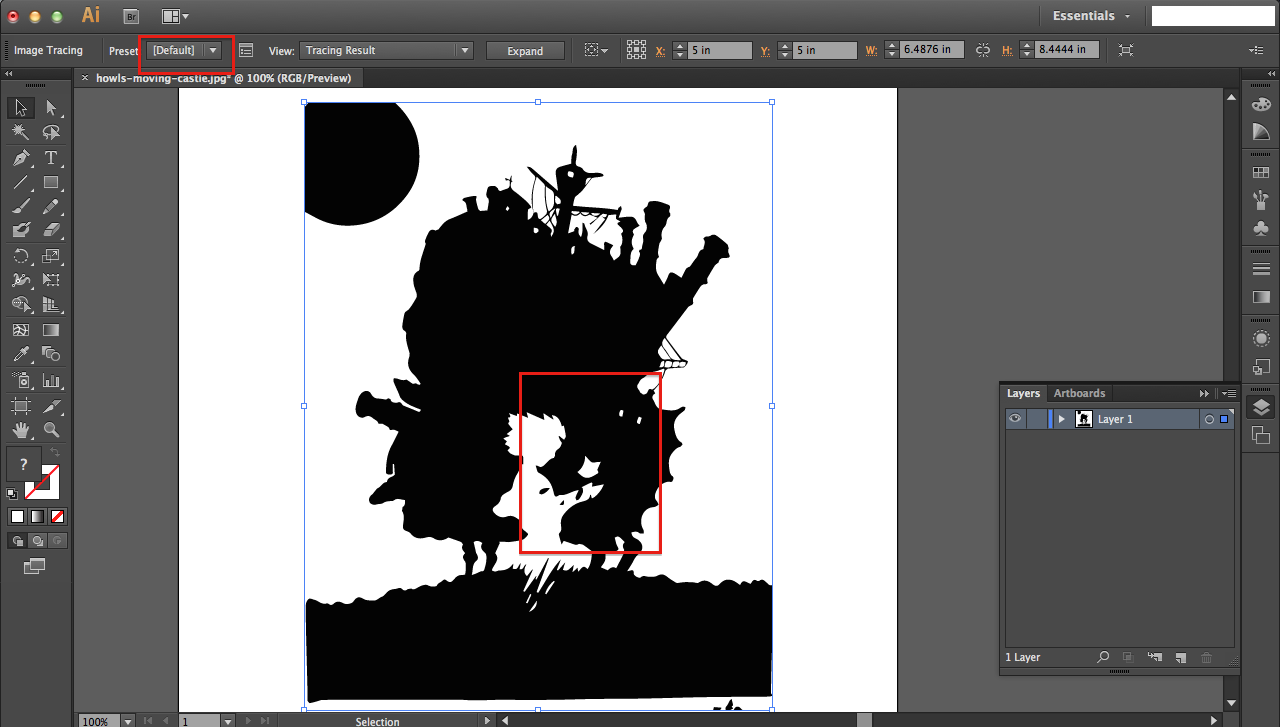
Task: Expand Layer 1 disclosure triangle
Action: [x=1061, y=419]
